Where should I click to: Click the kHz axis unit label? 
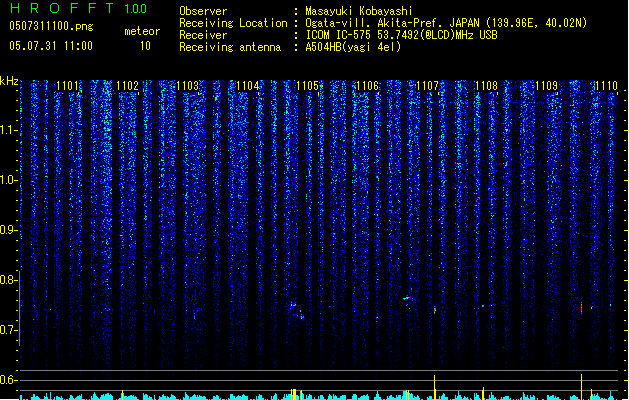tap(9, 81)
